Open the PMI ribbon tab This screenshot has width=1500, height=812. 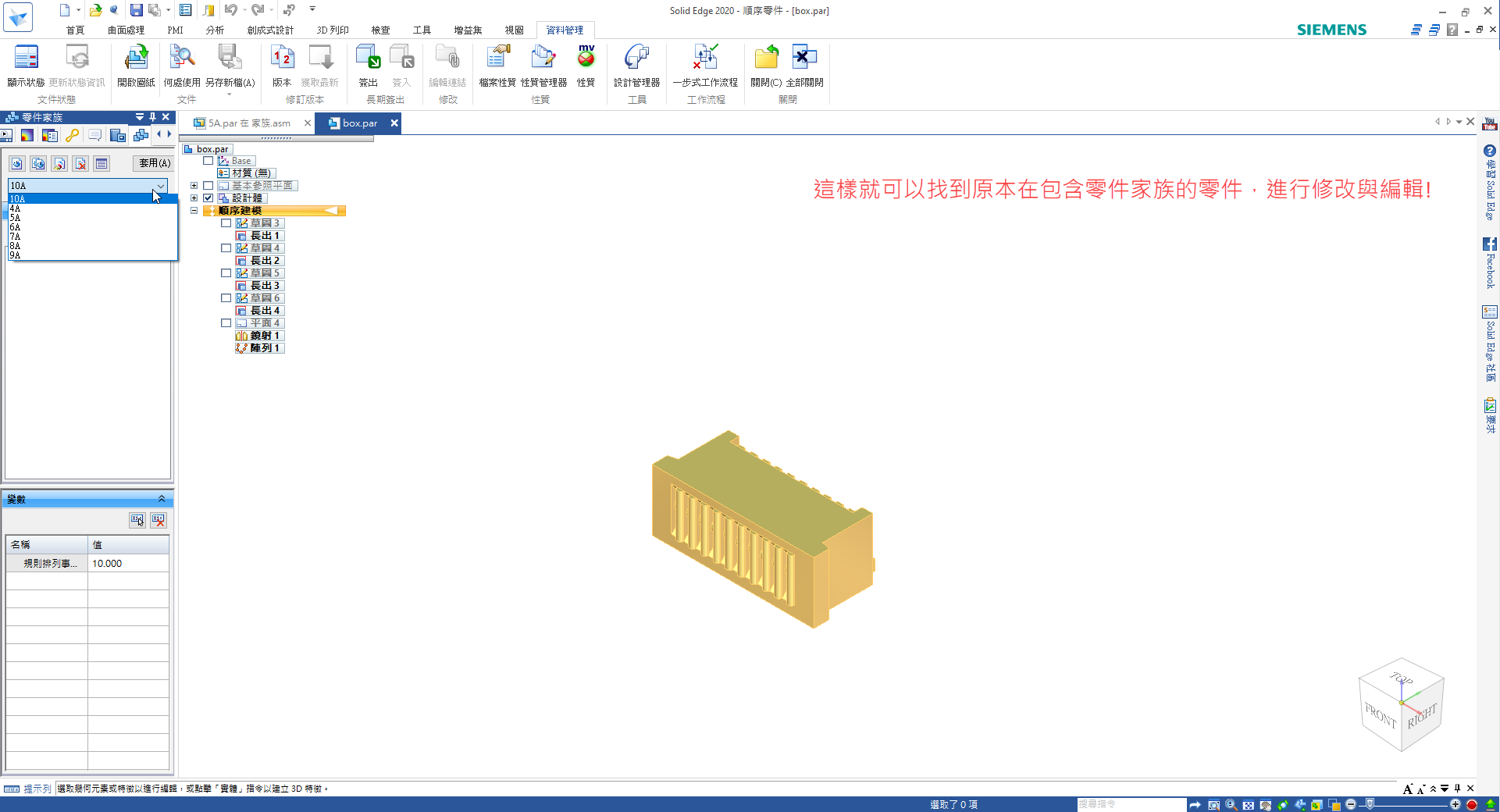175,30
